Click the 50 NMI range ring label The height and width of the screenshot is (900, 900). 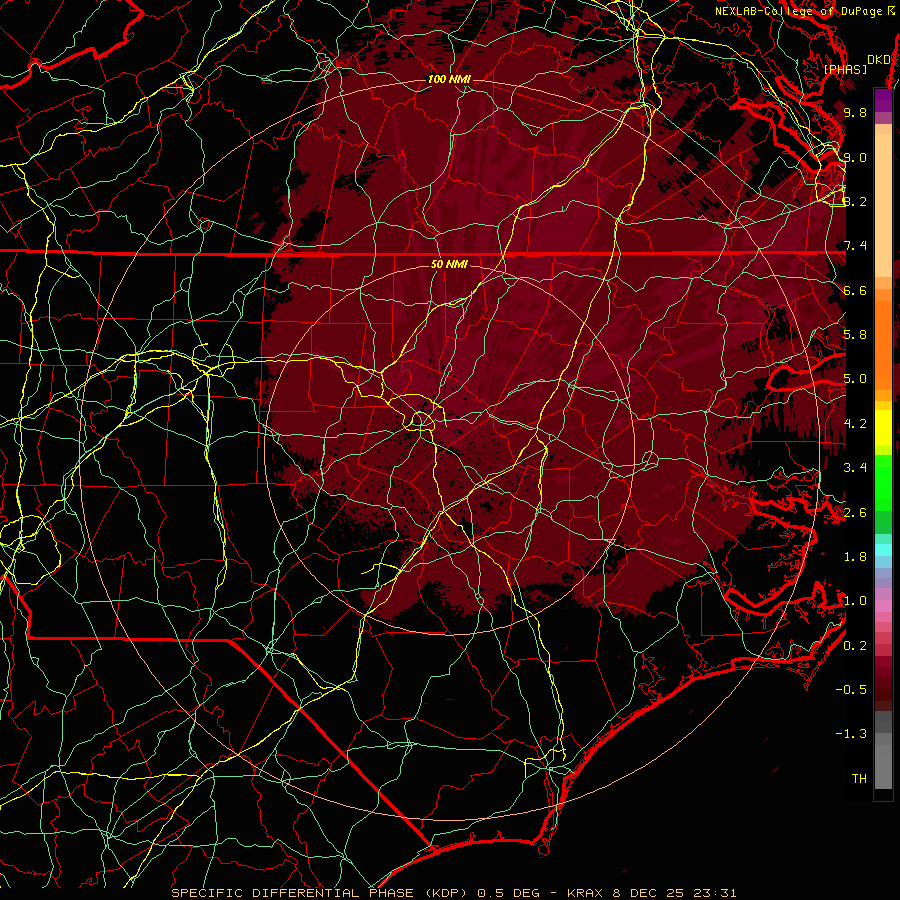coord(449,264)
